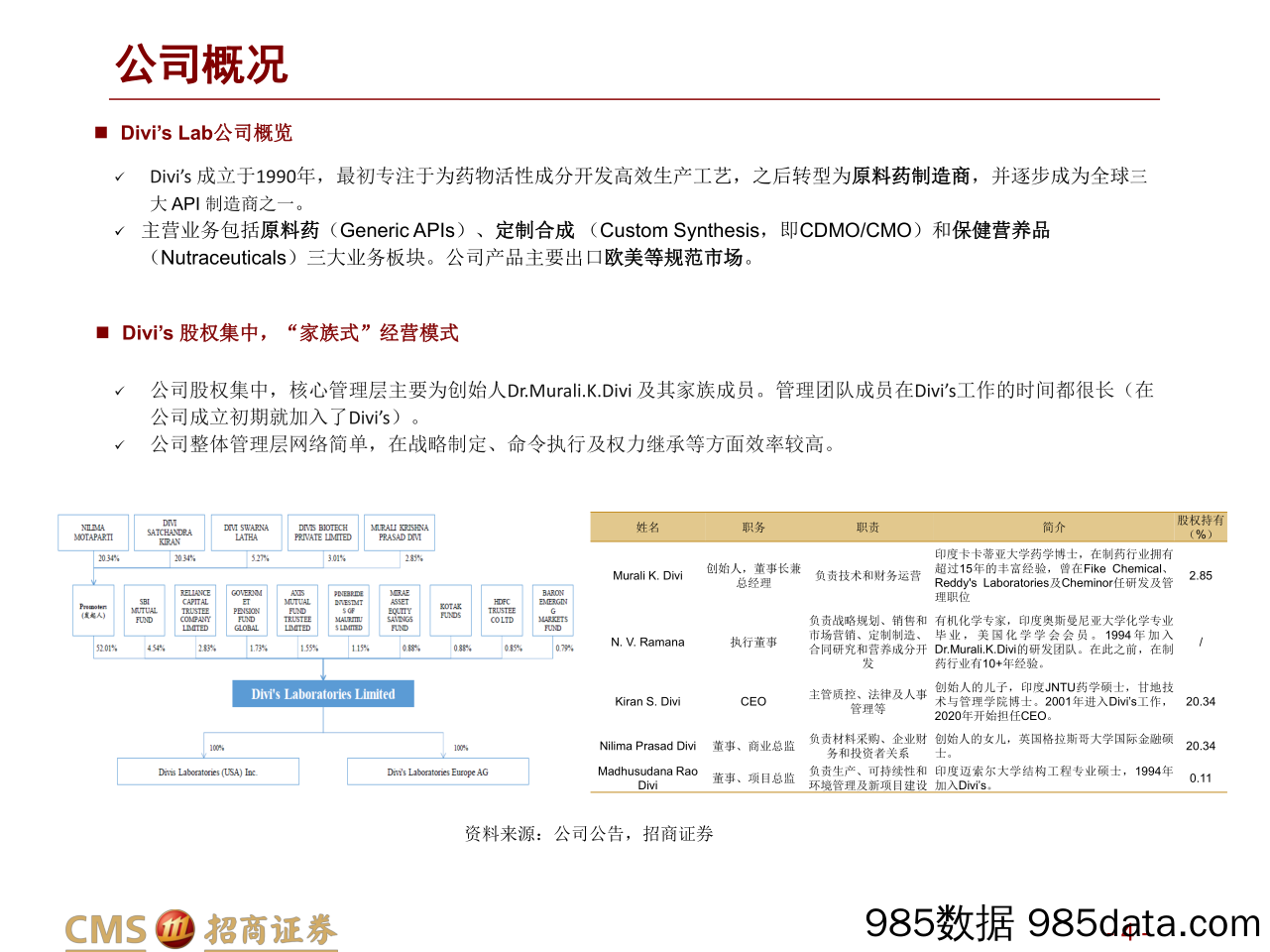Click the 0.11 equity value
This screenshot has height=952, width=1270.
pyautogui.click(x=1201, y=778)
